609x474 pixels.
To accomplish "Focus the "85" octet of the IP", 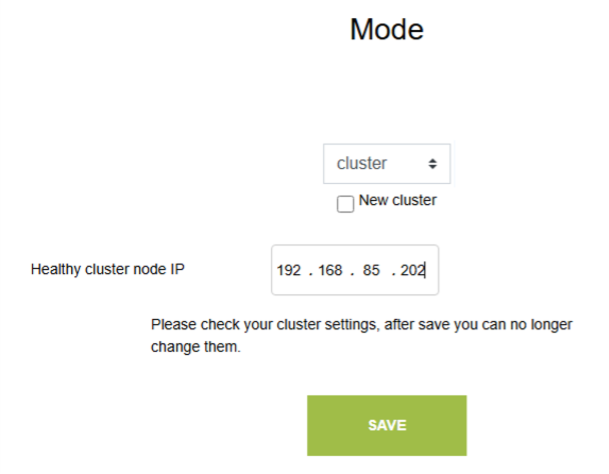I will point(372,270).
